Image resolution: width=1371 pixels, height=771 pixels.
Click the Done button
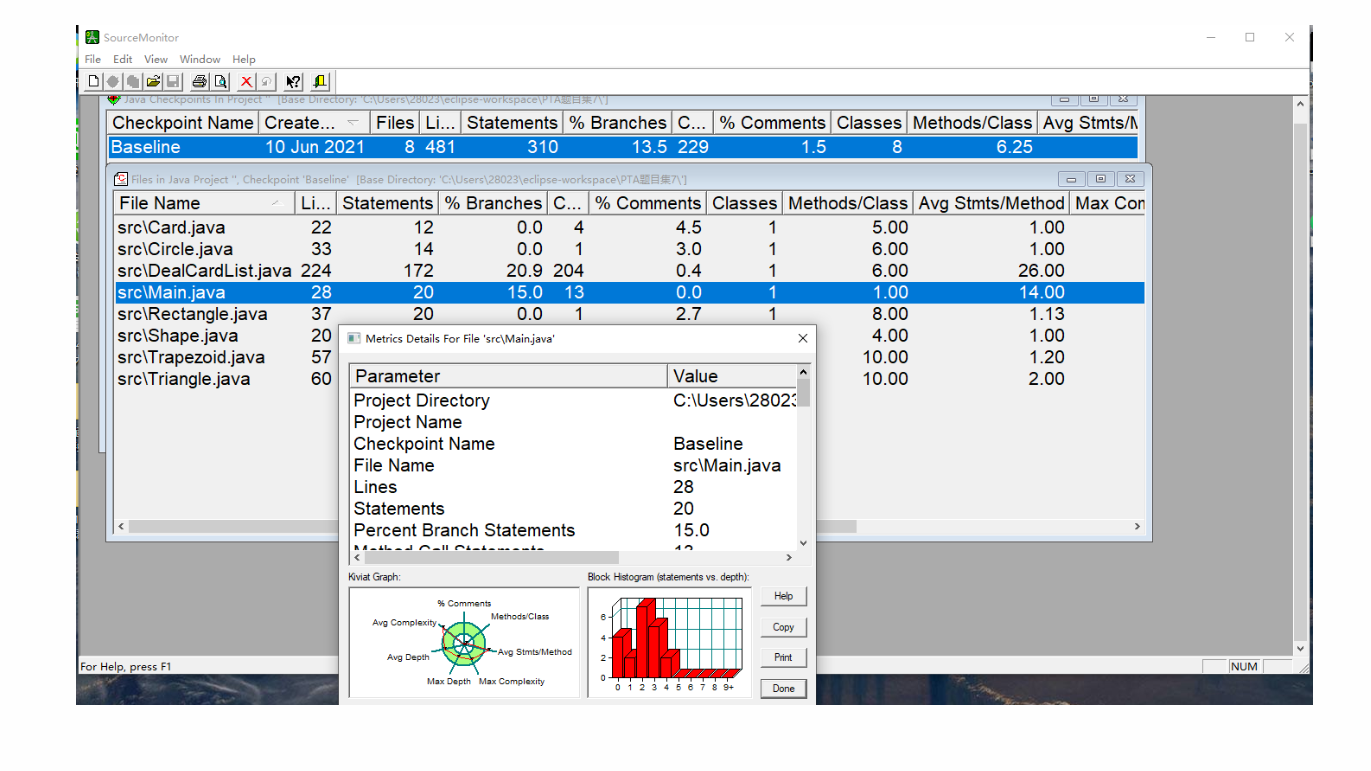[783, 688]
